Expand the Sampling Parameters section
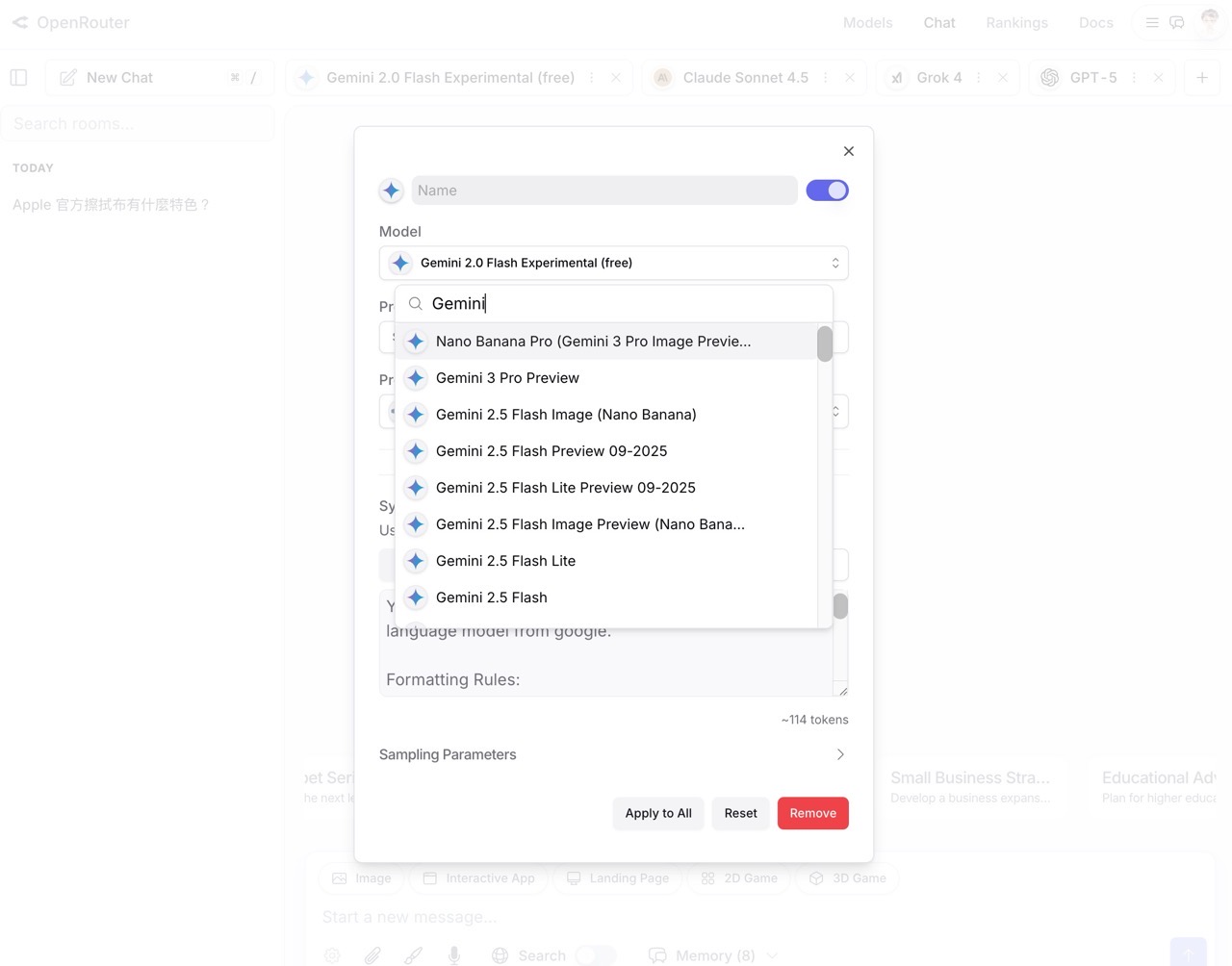Screen dimensions: 1232x966 613,754
